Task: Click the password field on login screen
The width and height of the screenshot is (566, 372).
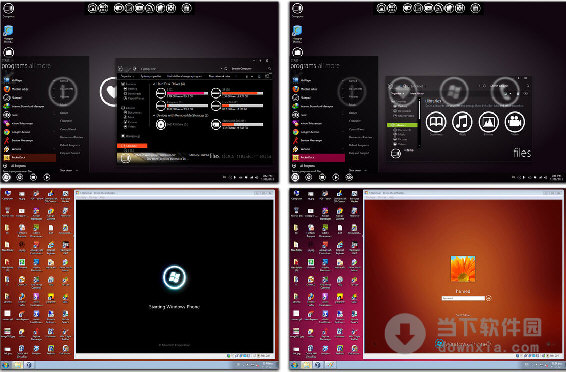Action: pos(463,298)
